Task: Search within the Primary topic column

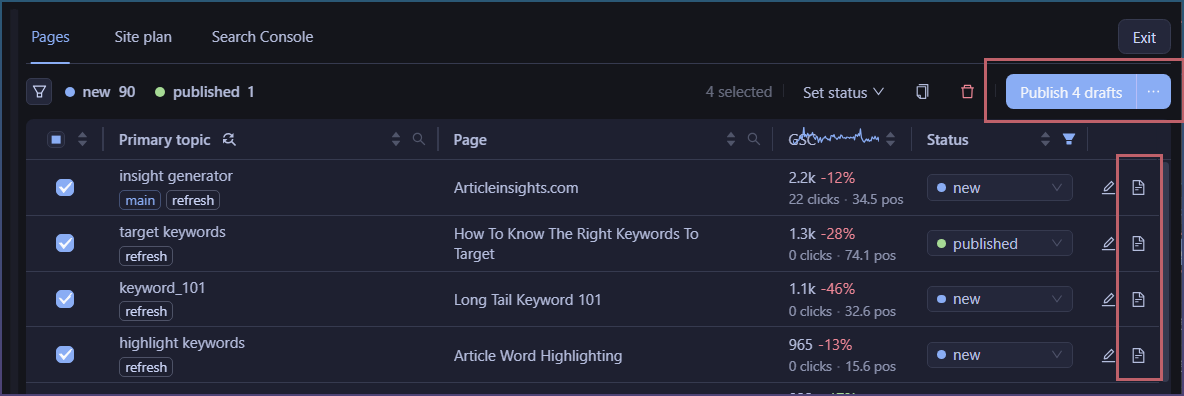Action: 419,139
